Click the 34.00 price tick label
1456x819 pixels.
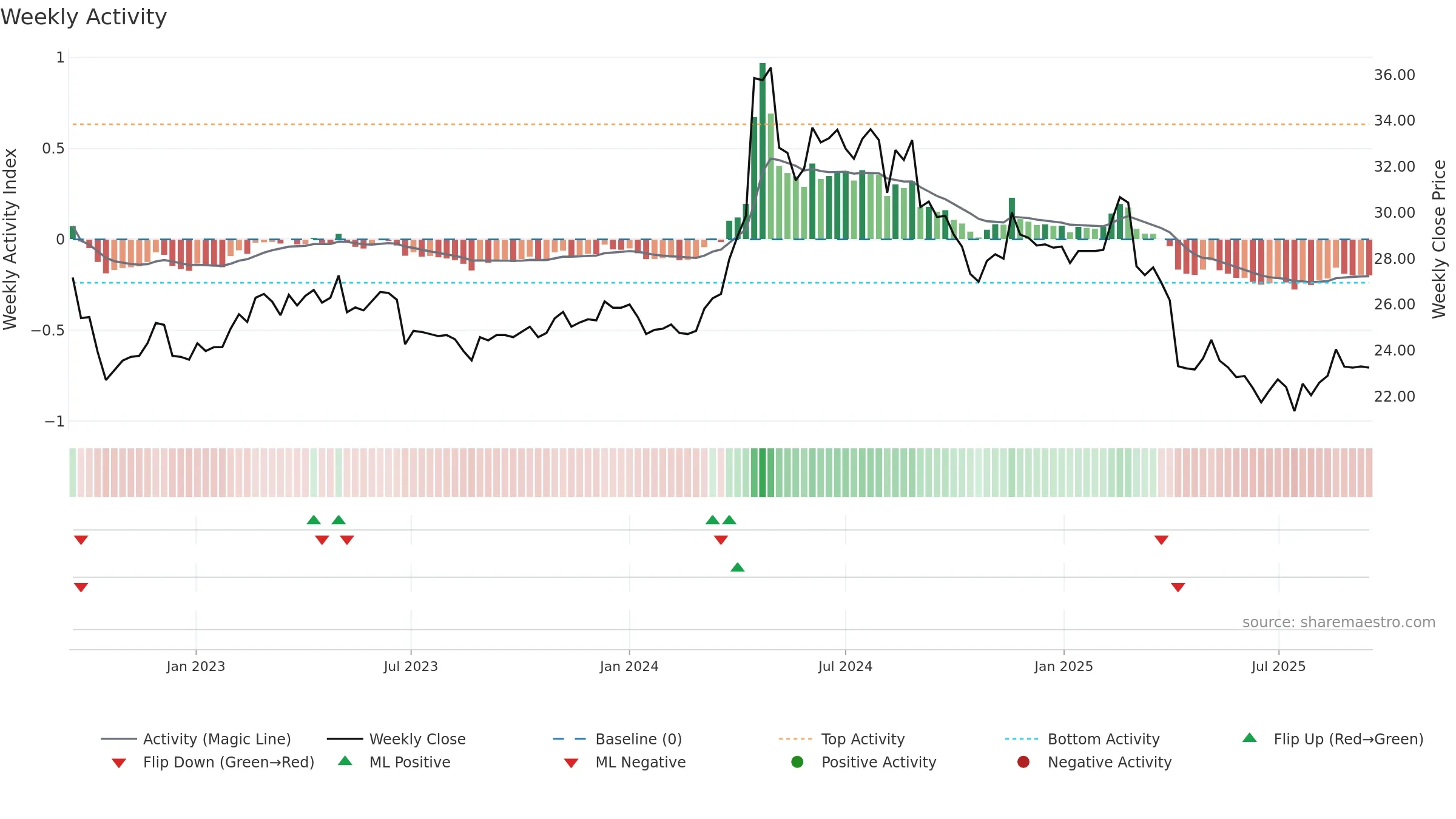coord(1395,121)
